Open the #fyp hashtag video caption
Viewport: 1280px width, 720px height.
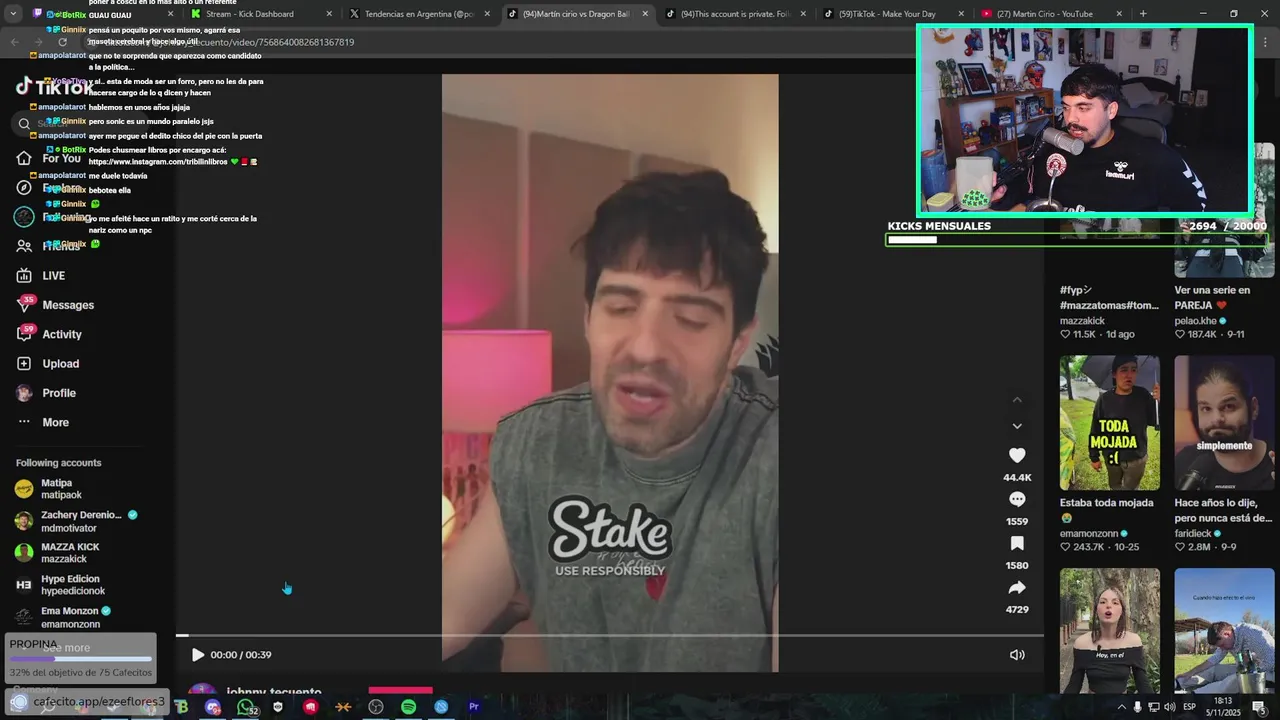point(1109,298)
